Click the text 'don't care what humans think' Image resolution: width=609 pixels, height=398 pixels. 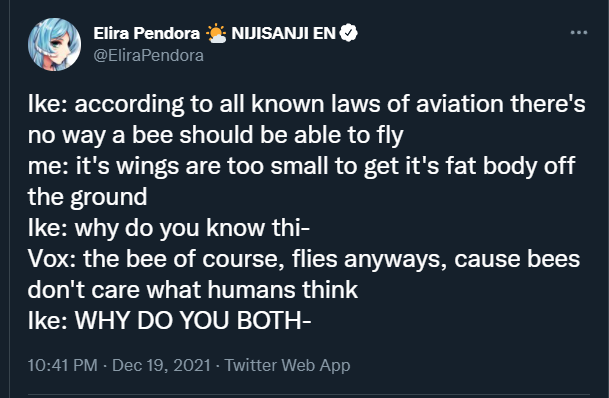coord(193,290)
